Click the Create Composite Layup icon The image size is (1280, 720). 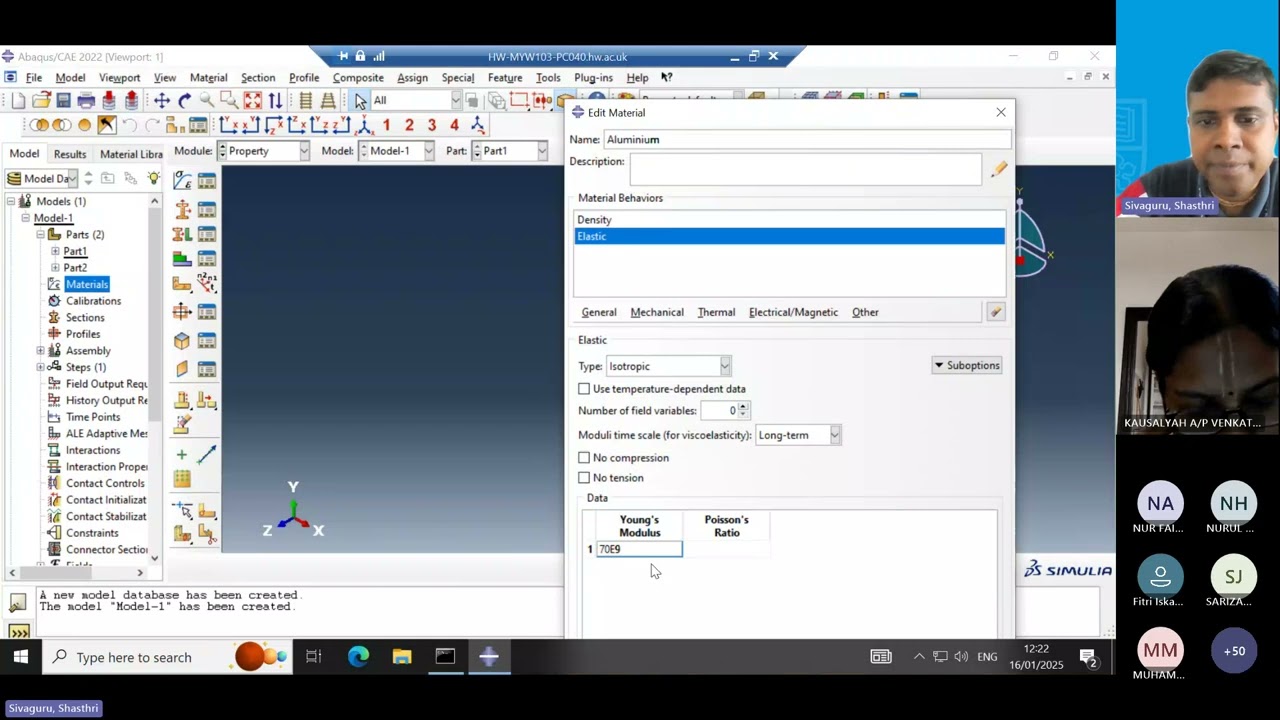pyautogui.click(x=182, y=260)
